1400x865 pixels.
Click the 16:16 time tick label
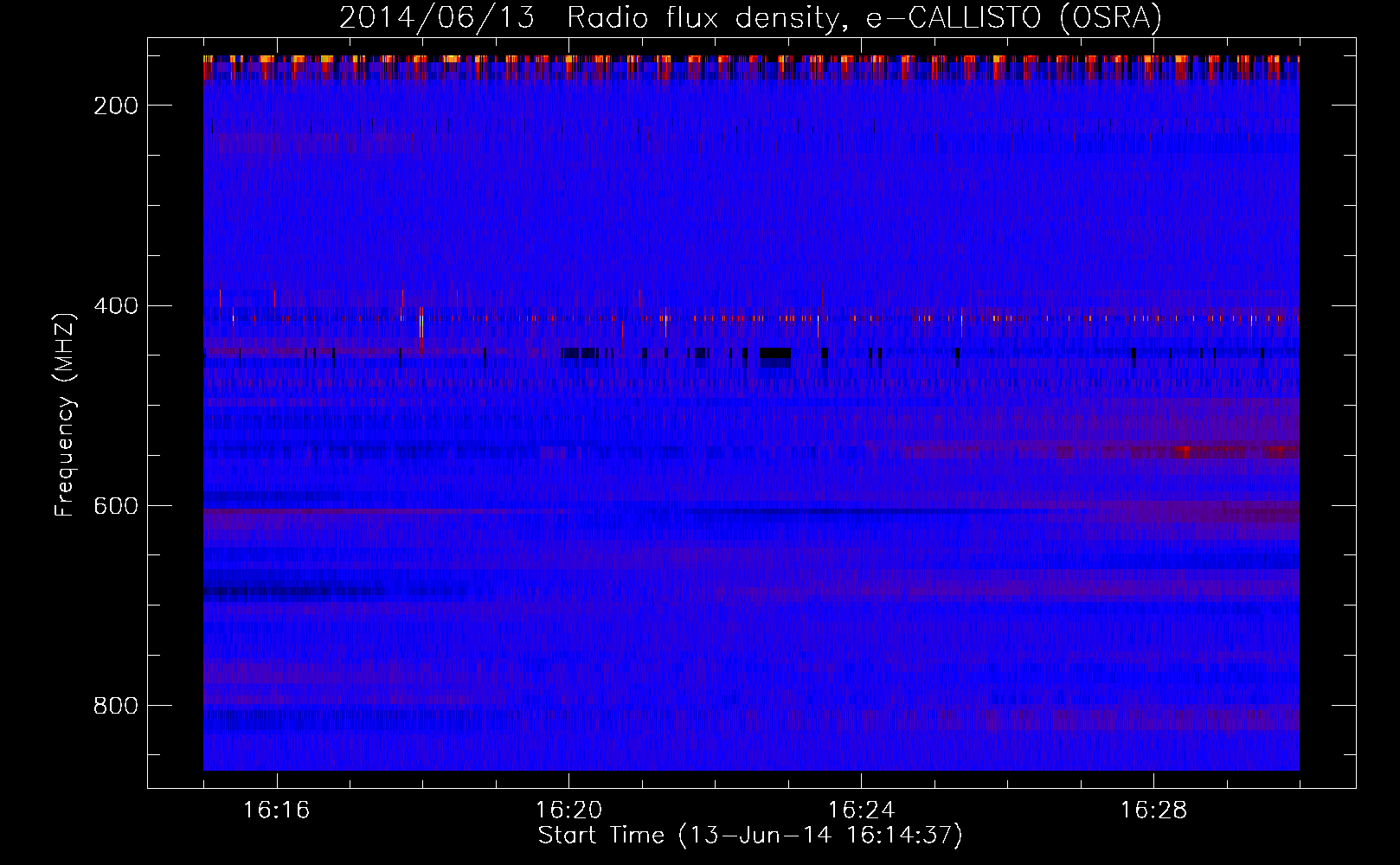coord(277,811)
